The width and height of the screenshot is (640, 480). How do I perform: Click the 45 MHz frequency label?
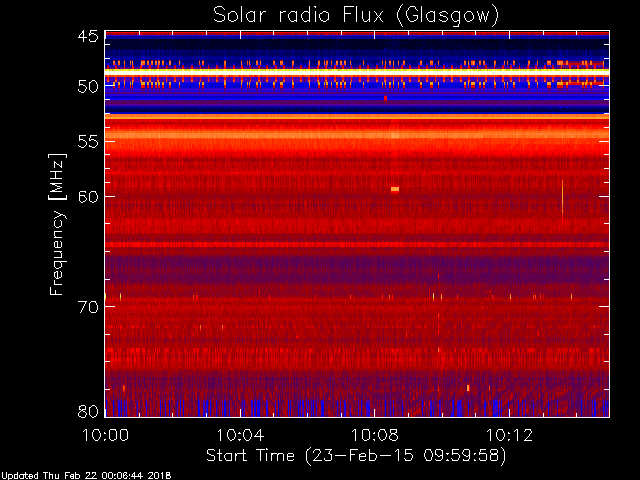coord(88,36)
